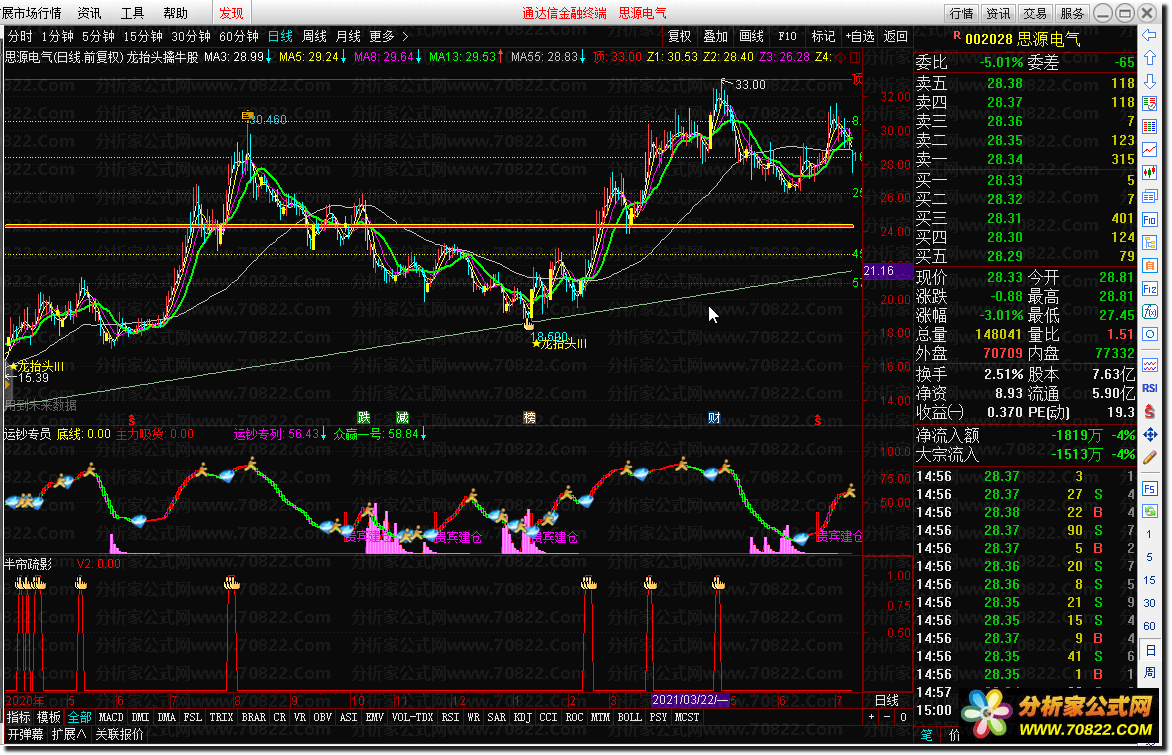Click the 叠加 overlay button
1172x755 pixels.
tap(715, 36)
